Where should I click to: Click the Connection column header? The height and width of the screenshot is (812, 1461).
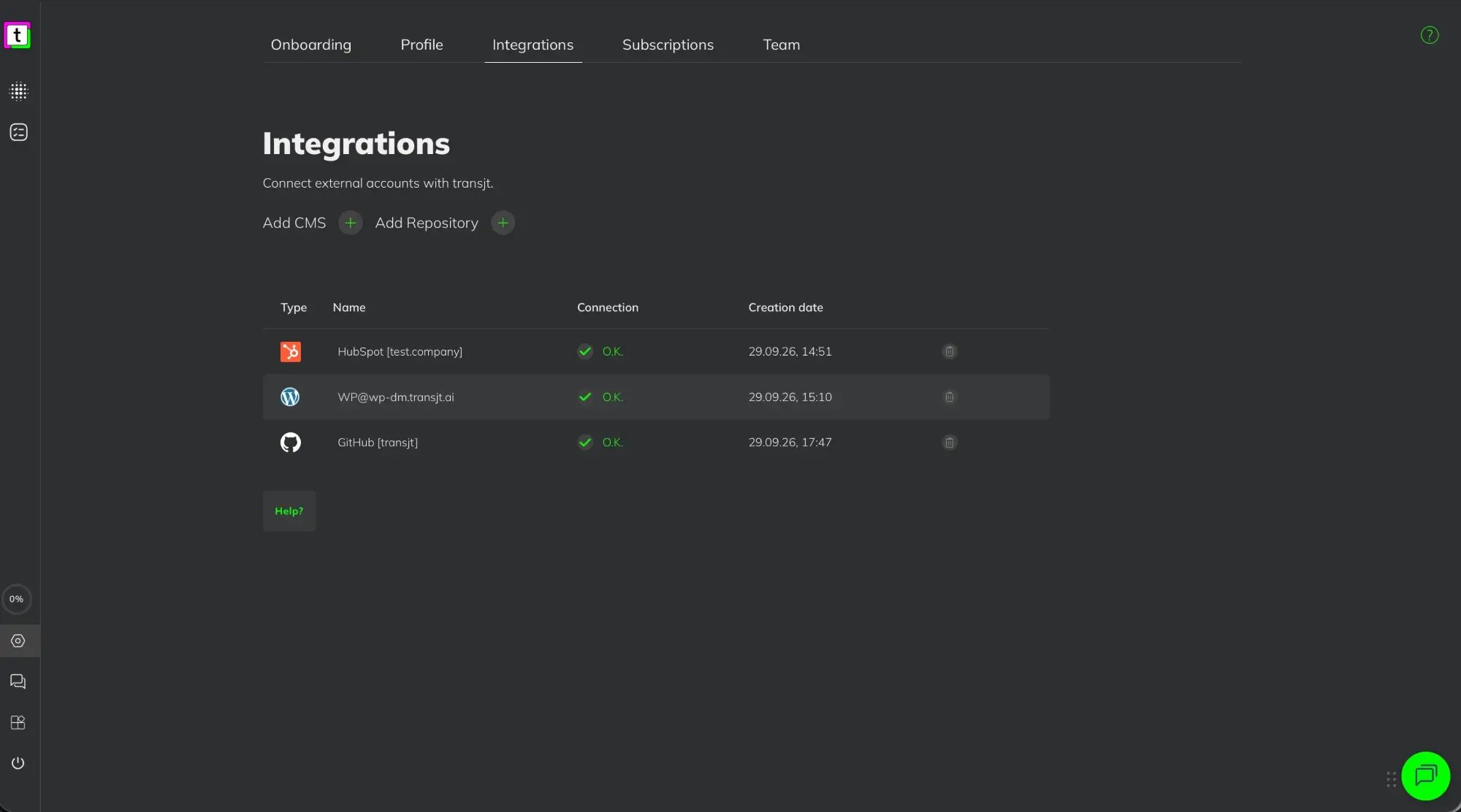[607, 307]
